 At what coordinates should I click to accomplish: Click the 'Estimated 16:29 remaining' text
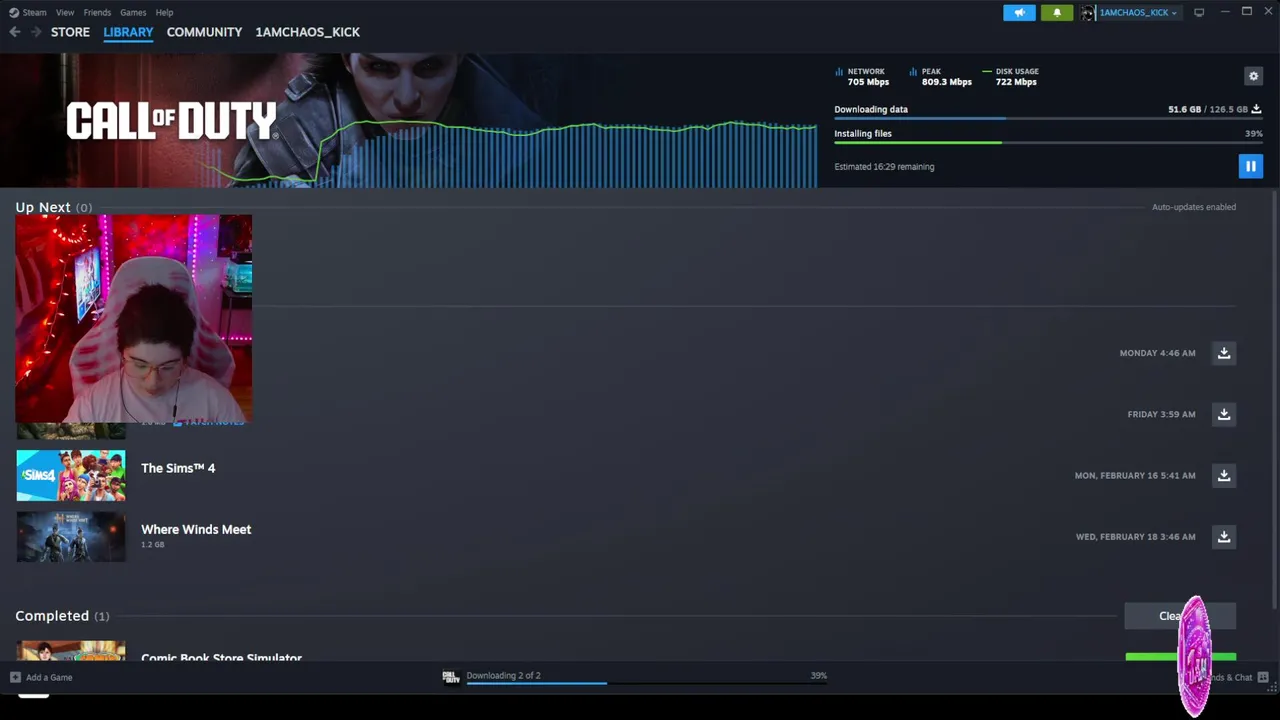point(884,167)
